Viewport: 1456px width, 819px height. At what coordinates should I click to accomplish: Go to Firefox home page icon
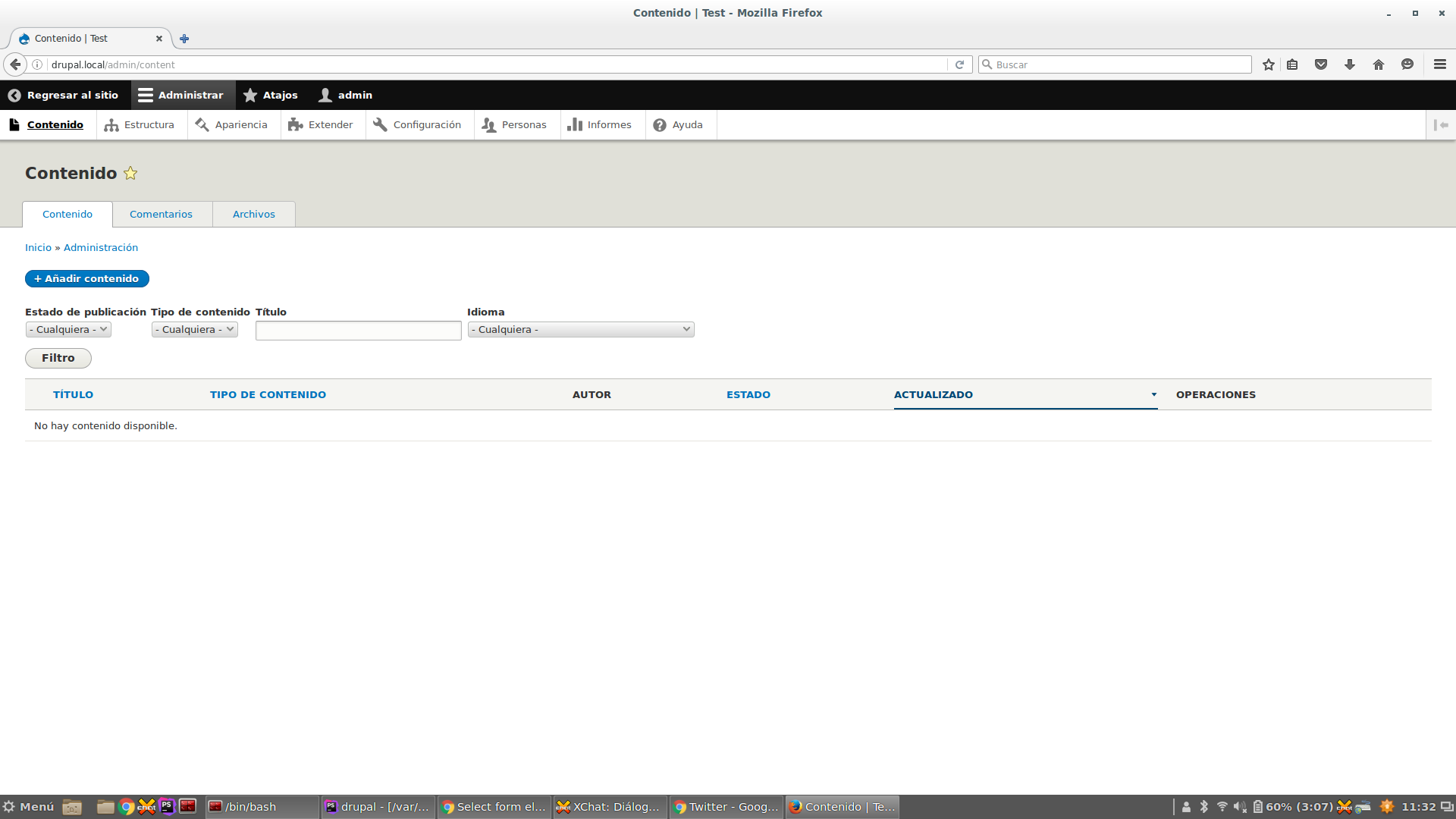pos(1379,64)
